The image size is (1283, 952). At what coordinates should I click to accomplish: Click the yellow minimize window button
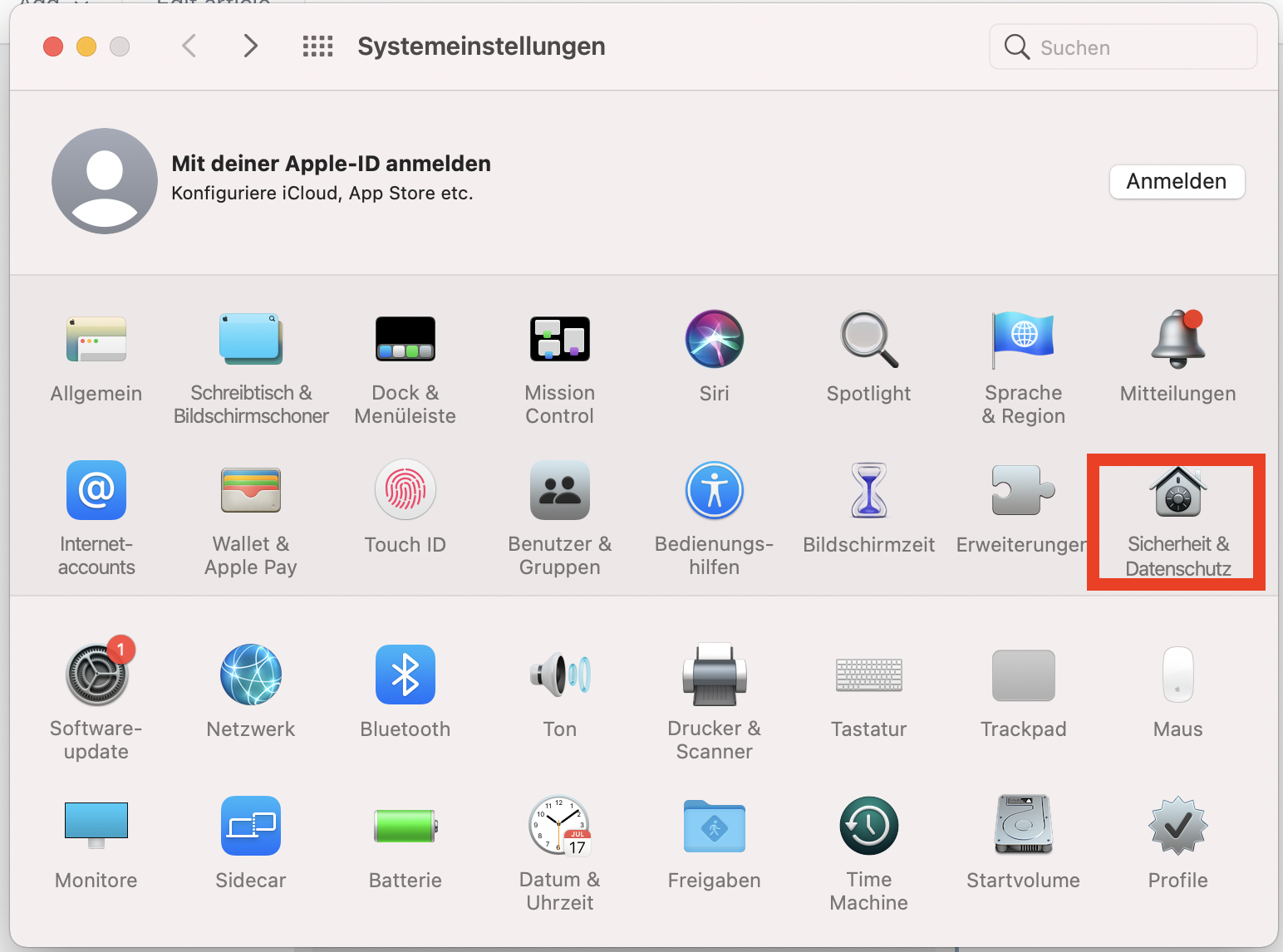tap(86, 47)
